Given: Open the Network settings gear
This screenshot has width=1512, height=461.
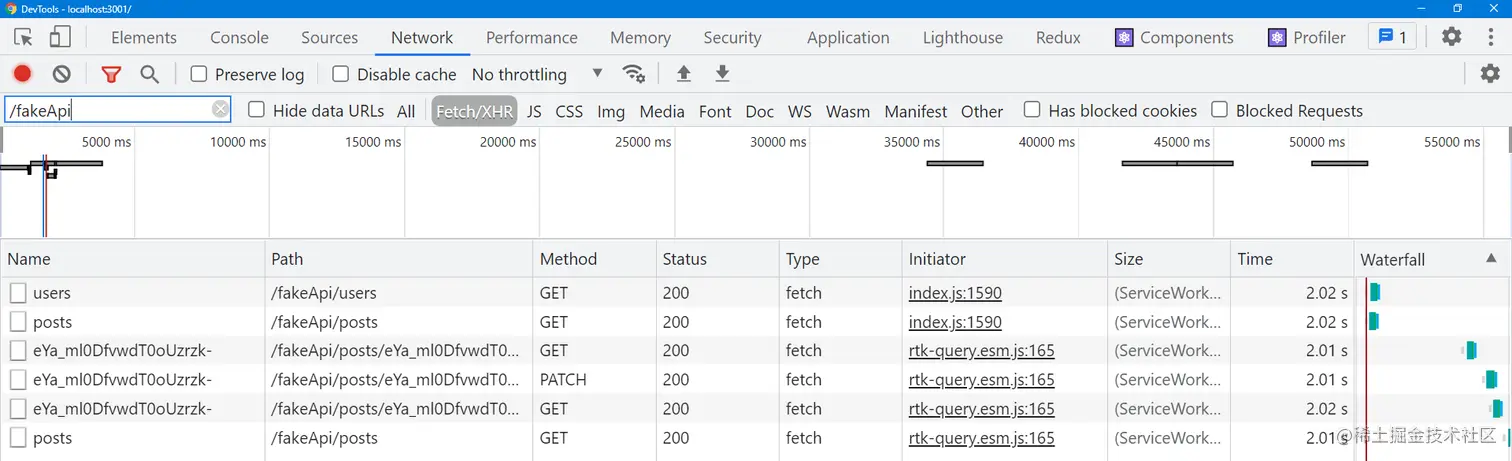Looking at the screenshot, I should [1490, 74].
